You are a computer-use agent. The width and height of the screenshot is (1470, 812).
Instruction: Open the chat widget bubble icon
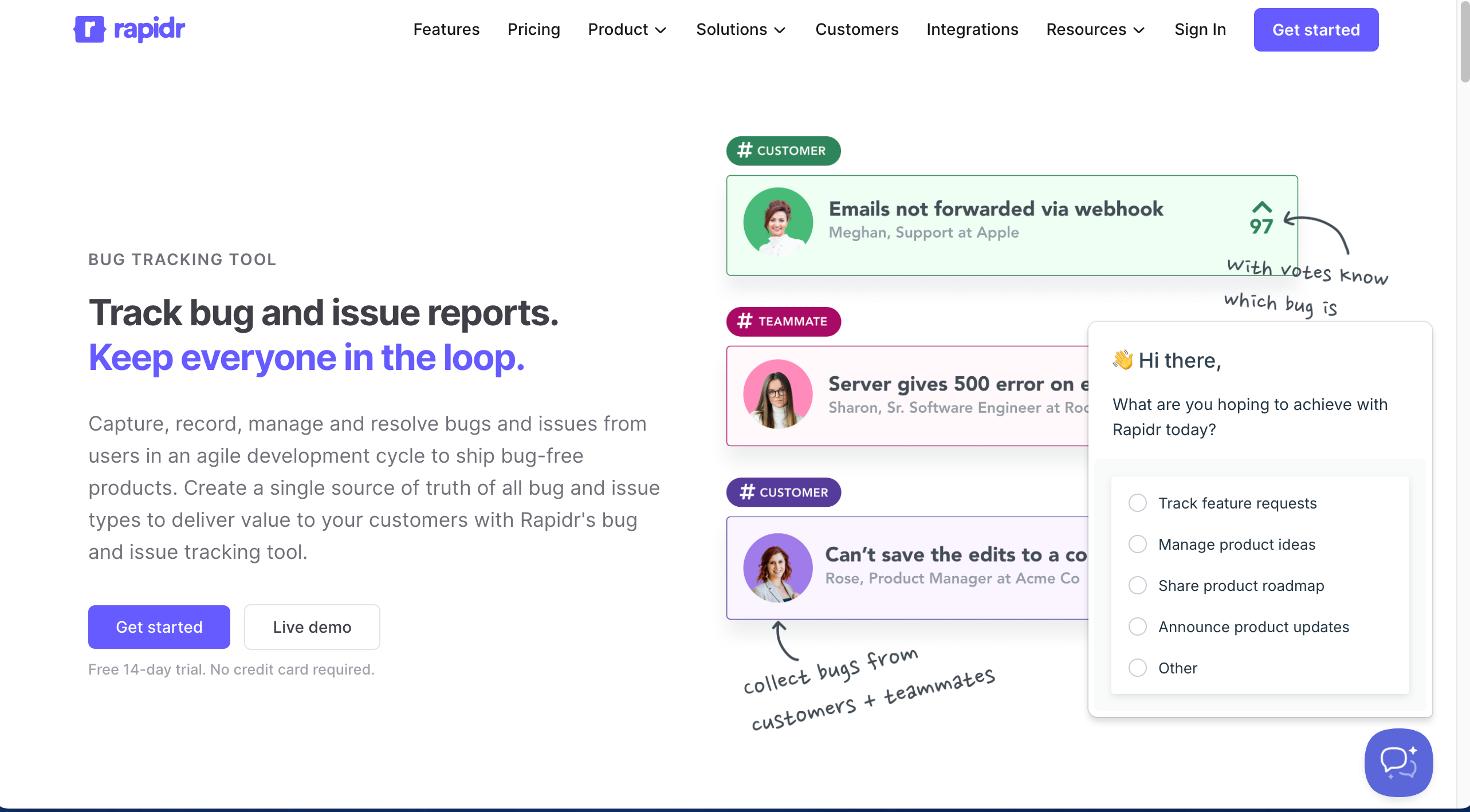(1398, 762)
